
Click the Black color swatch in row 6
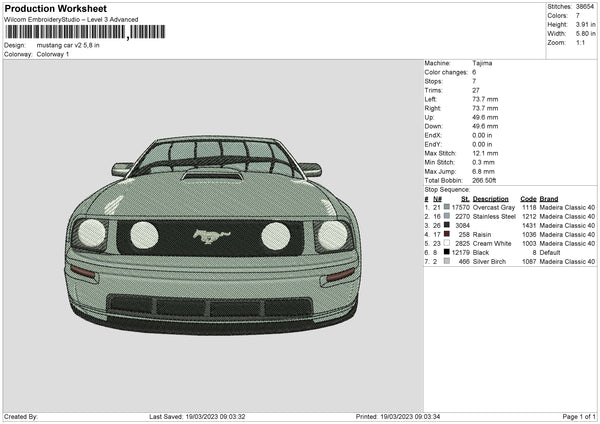tap(447, 252)
